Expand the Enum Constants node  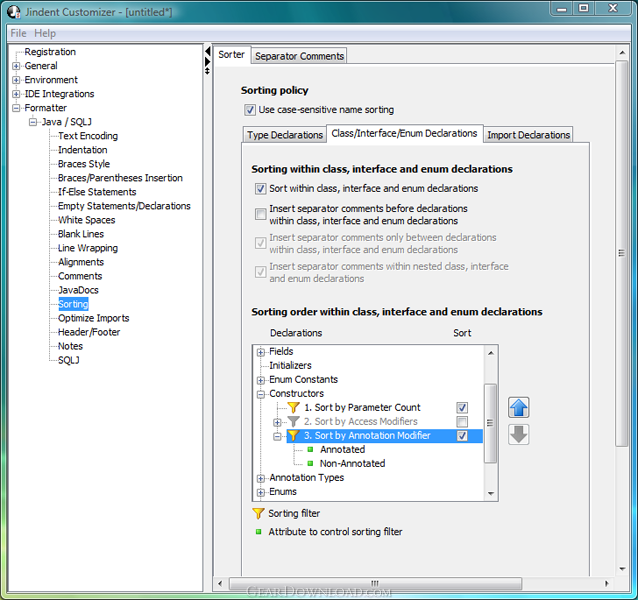[260, 380]
